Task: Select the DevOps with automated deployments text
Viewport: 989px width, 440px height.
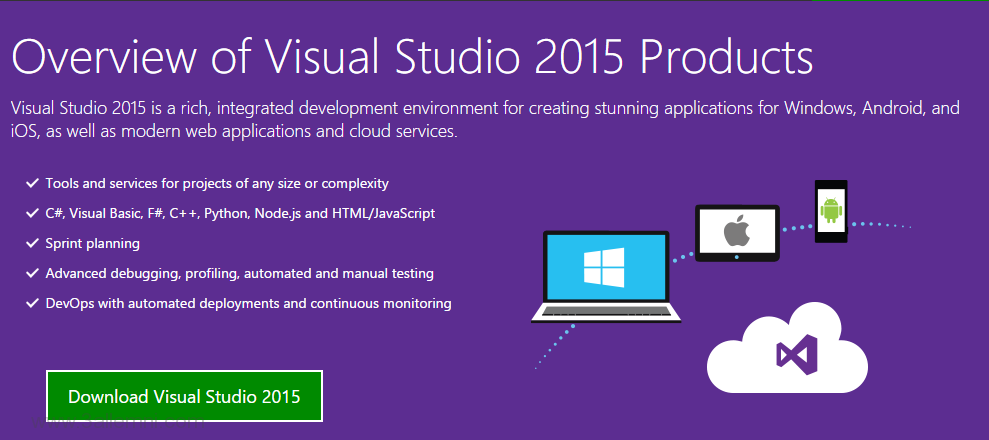Action: tap(248, 303)
